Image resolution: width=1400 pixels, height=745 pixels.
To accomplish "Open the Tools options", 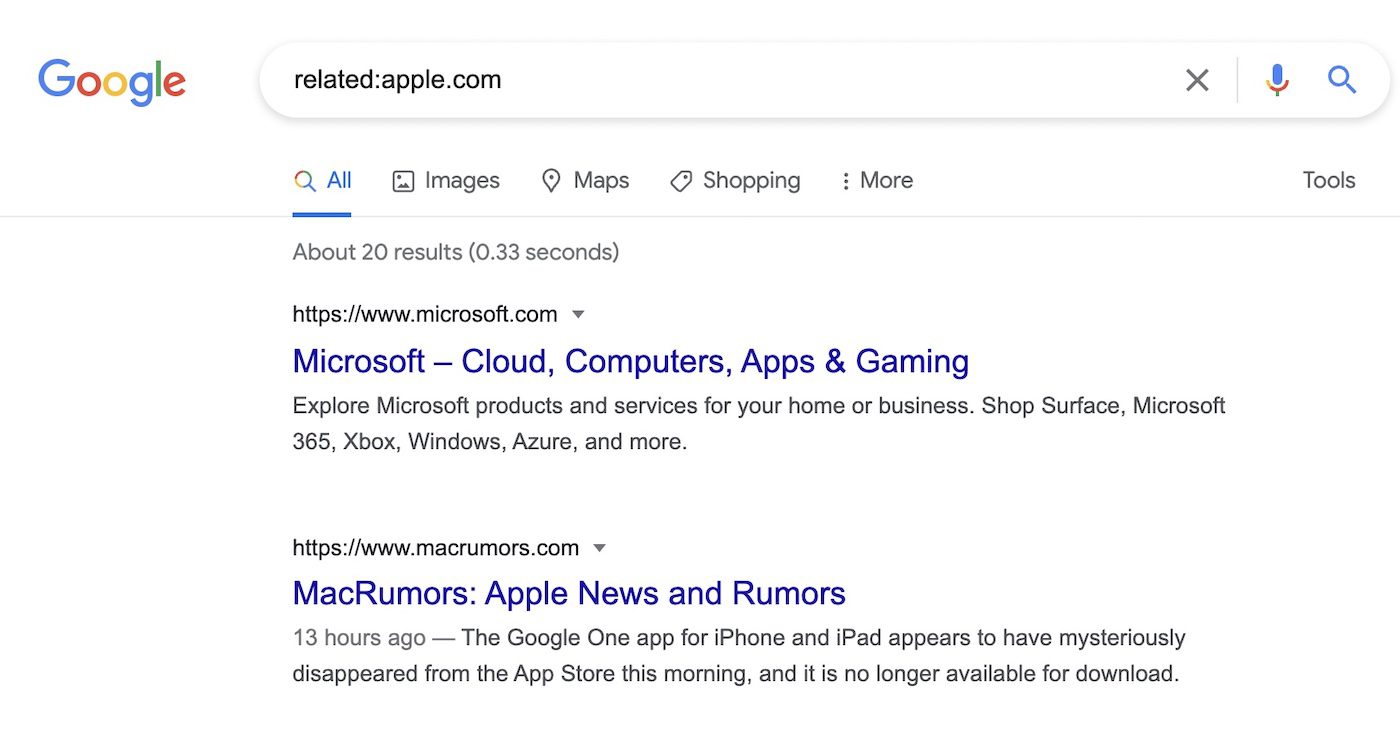I will pos(1328,181).
